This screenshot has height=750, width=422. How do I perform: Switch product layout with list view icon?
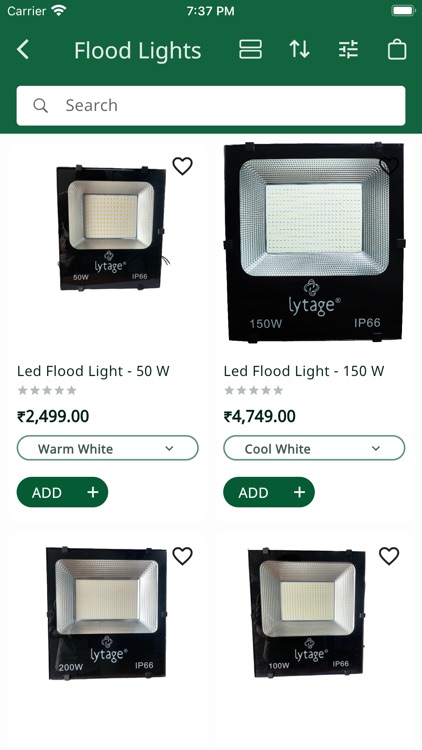coord(250,50)
